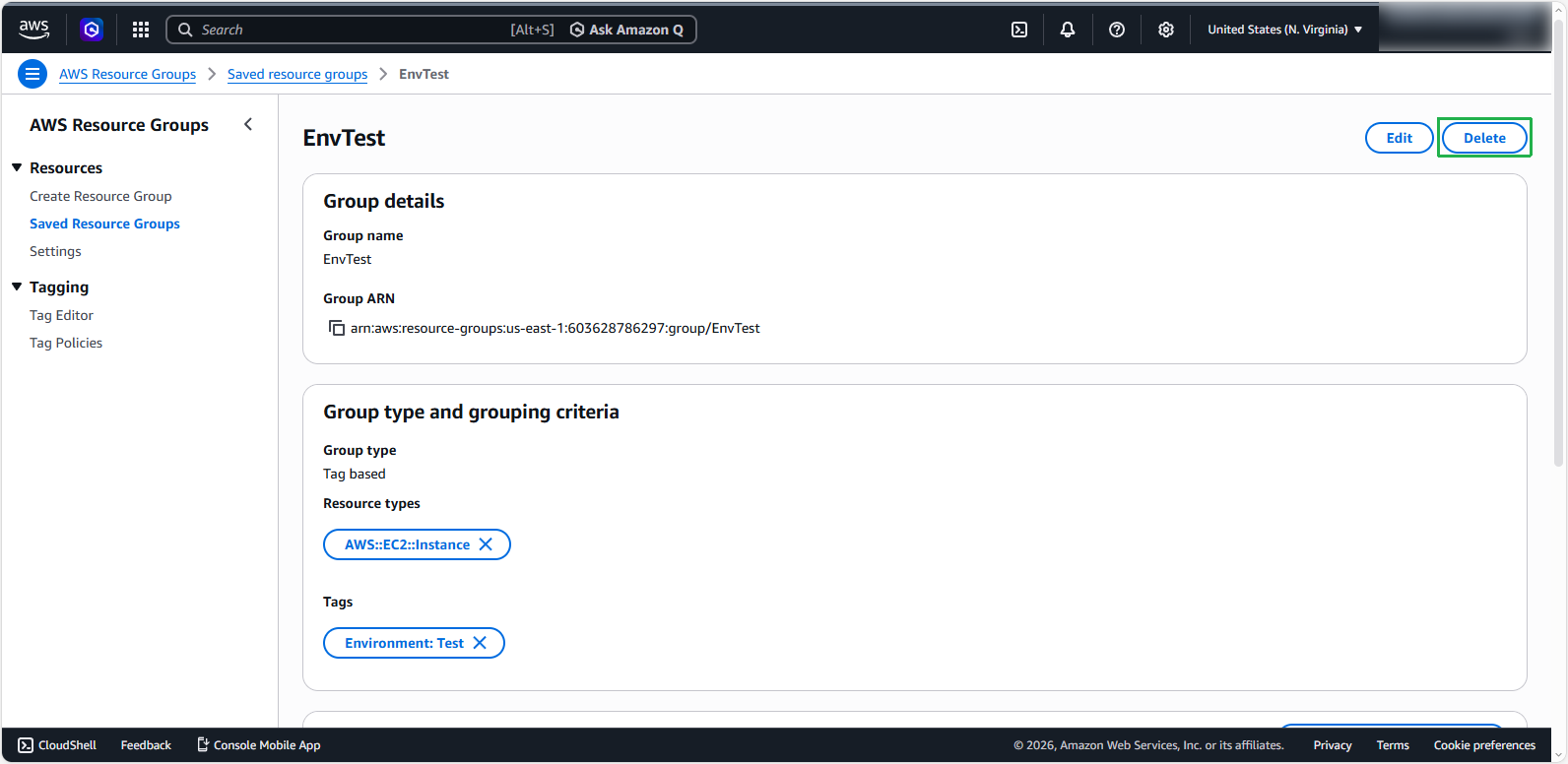The image size is (1568, 764).
Task: Click the EnvTest page heading
Action: pyautogui.click(x=344, y=138)
